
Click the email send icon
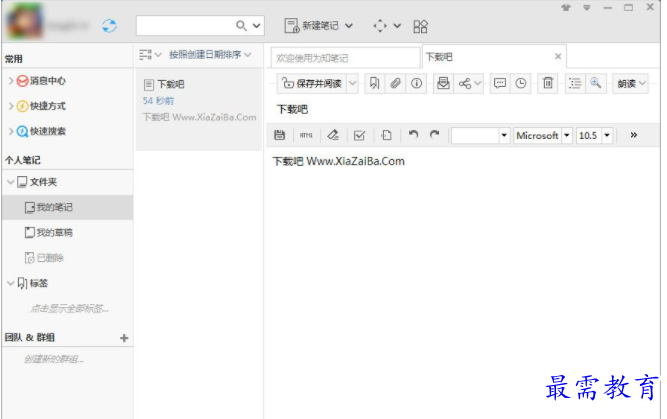tap(443, 83)
